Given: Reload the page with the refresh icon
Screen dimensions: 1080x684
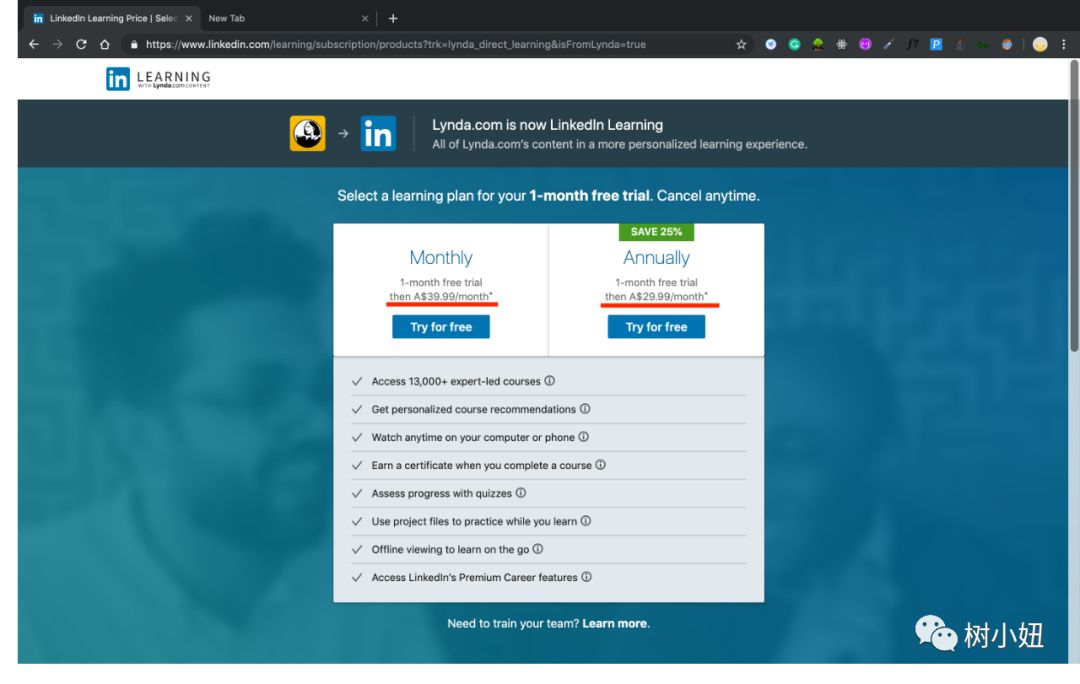Looking at the screenshot, I should (81, 44).
